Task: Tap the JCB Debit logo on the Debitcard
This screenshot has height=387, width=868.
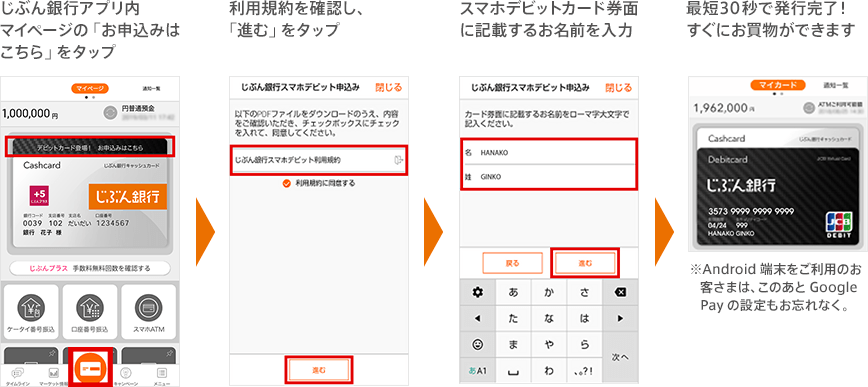Action: click(838, 225)
